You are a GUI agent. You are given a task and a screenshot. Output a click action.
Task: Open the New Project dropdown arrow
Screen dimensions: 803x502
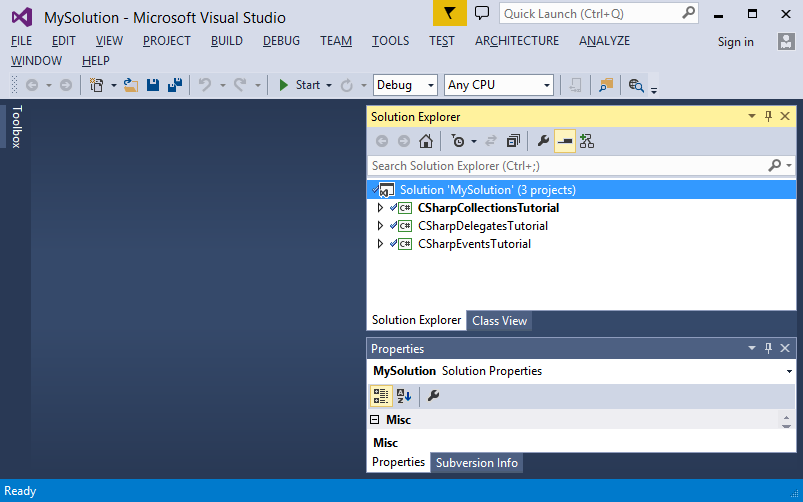(x=114, y=86)
